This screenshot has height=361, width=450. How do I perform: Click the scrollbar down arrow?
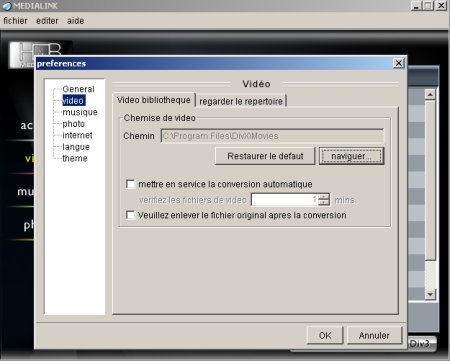coord(430,294)
